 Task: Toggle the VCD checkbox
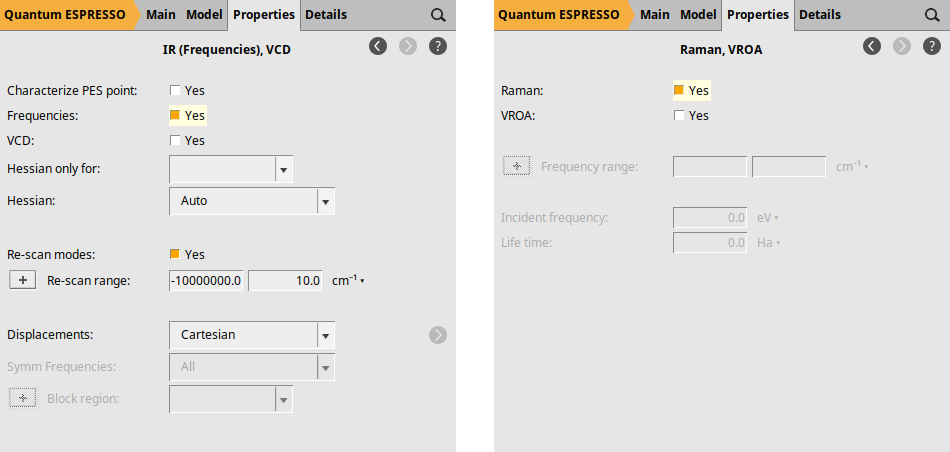tap(175, 141)
